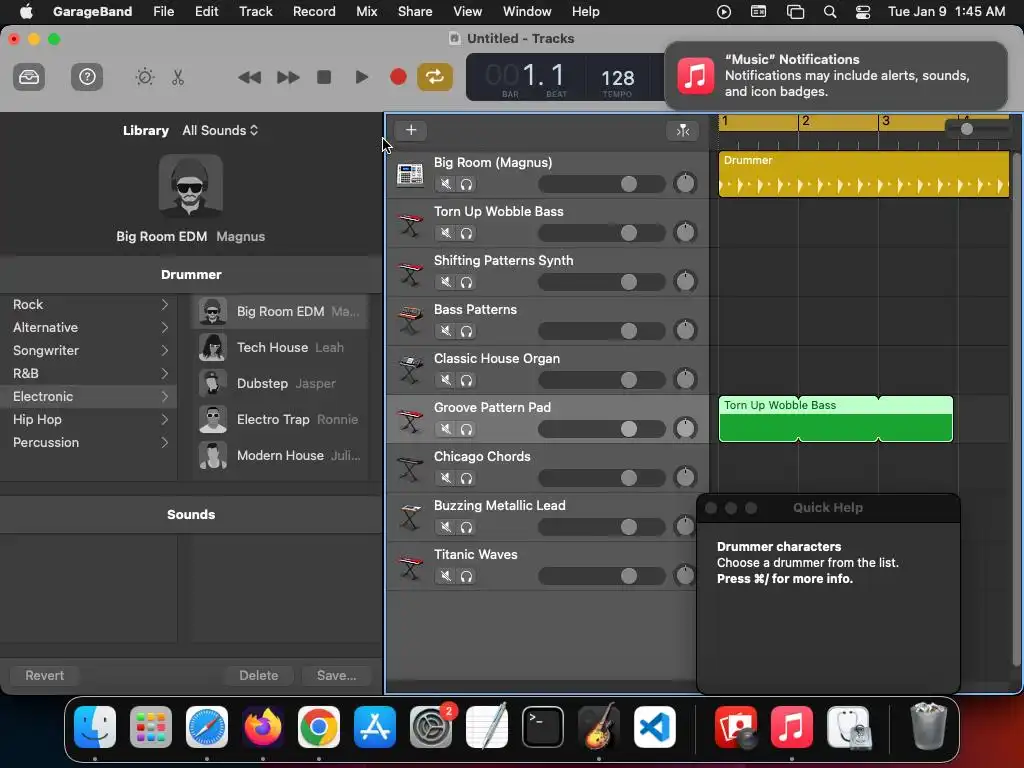Expand the Songwriter drummer genre
Image resolution: width=1024 pixels, height=768 pixels.
point(88,351)
